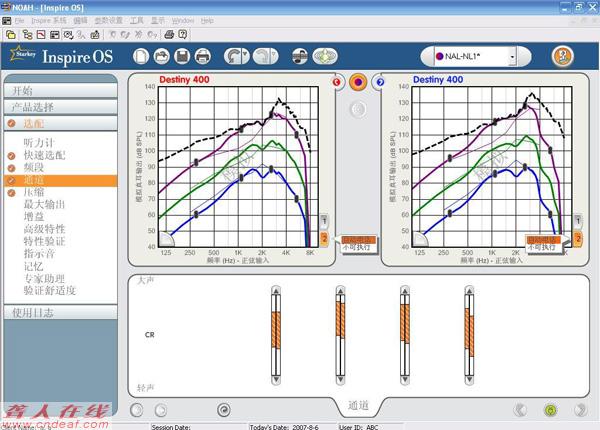Click the quarter-circle corner icon on left graph
This screenshot has width=600, height=430.
tap(166, 239)
